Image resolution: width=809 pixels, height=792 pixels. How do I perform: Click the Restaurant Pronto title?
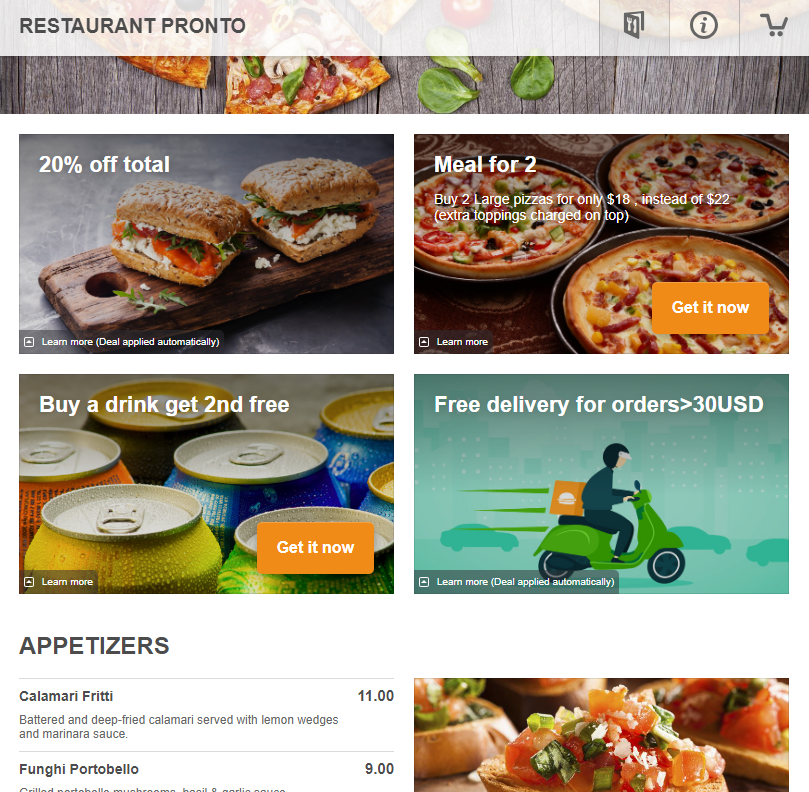click(133, 26)
